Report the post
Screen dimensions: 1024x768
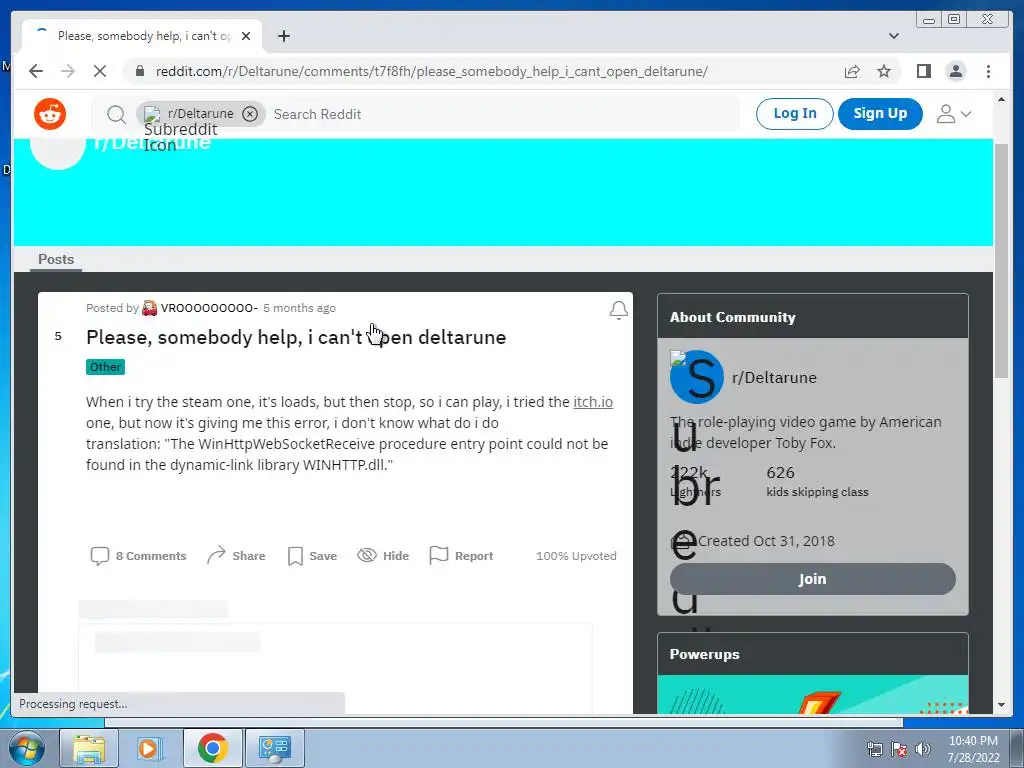(461, 556)
